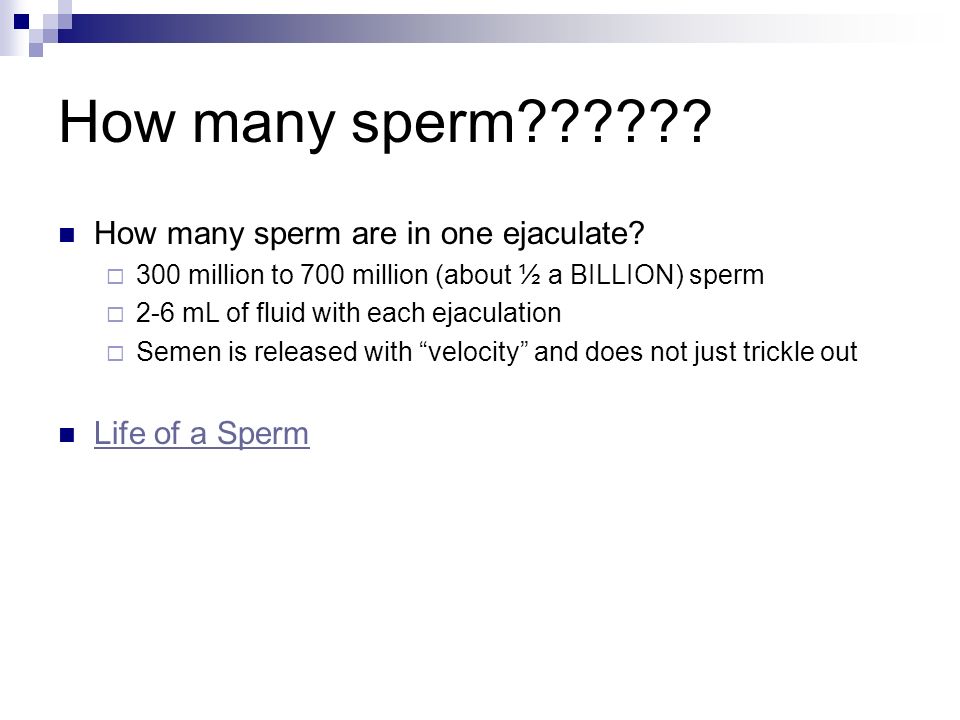Click the blue bullet beside Life of a Sperm
960x720 pixels.
click(67, 435)
